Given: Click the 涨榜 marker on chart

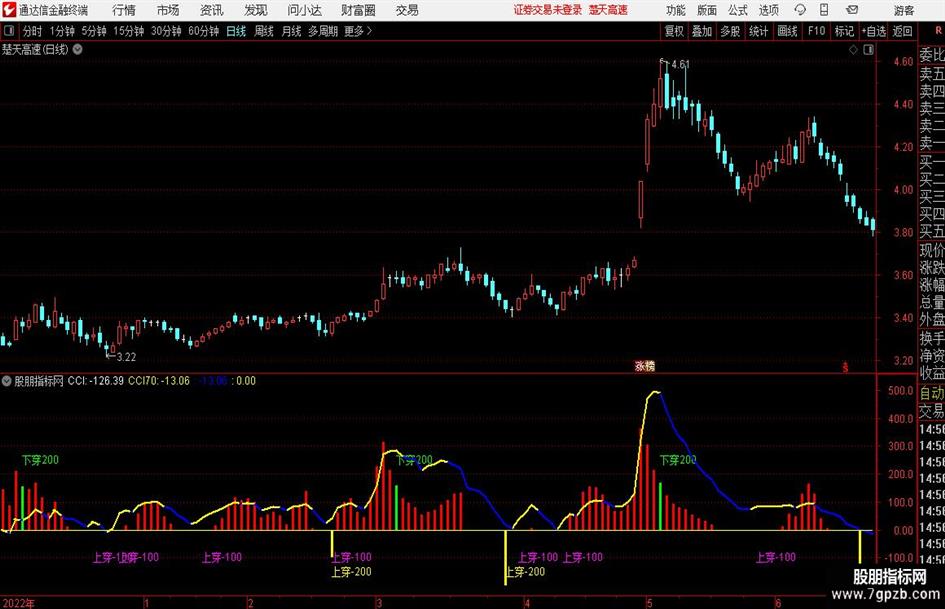Looking at the screenshot, I should 644,366.
